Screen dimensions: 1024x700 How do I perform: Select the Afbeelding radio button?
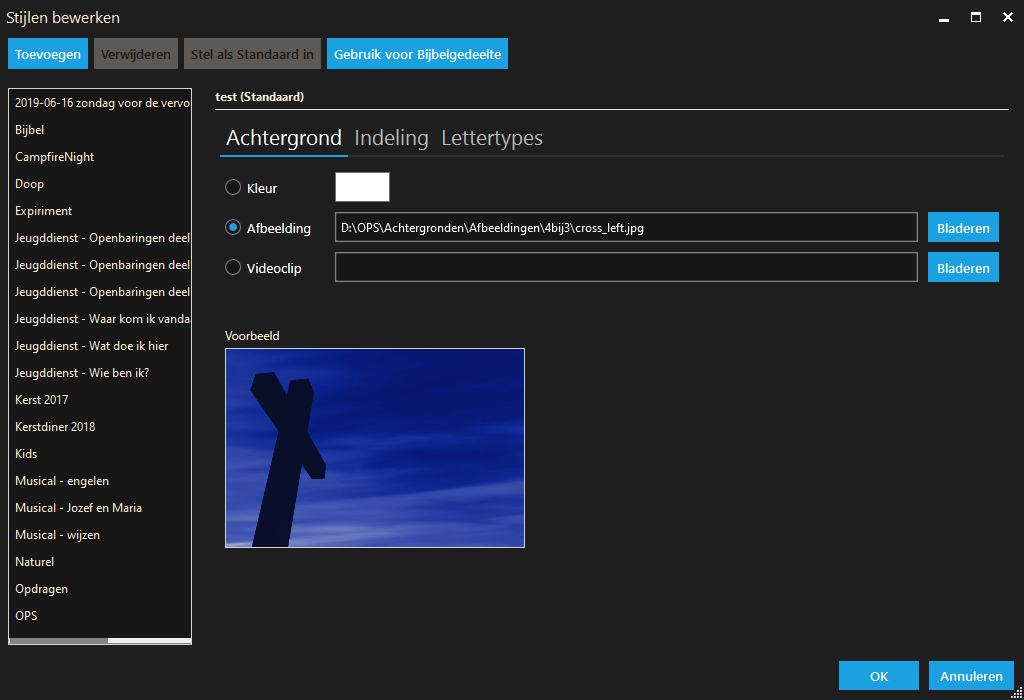pos(233,227)
